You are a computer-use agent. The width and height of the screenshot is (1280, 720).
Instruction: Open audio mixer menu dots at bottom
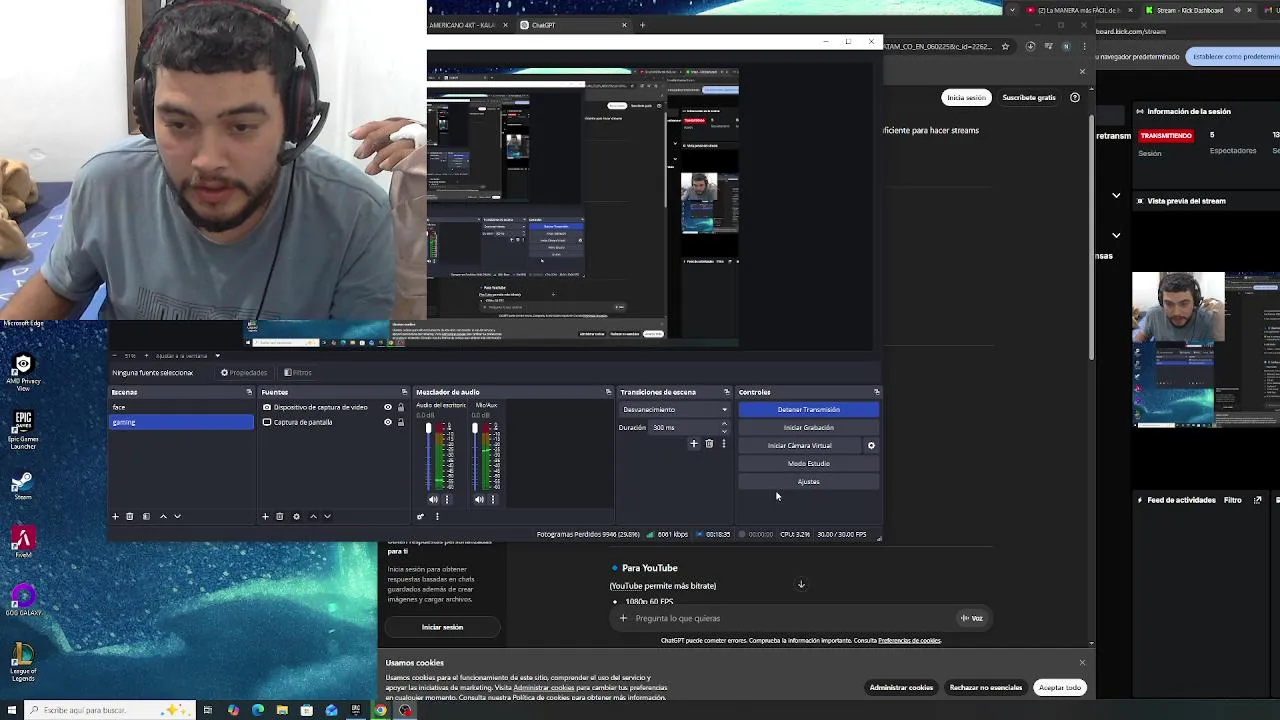pos(437,517)
